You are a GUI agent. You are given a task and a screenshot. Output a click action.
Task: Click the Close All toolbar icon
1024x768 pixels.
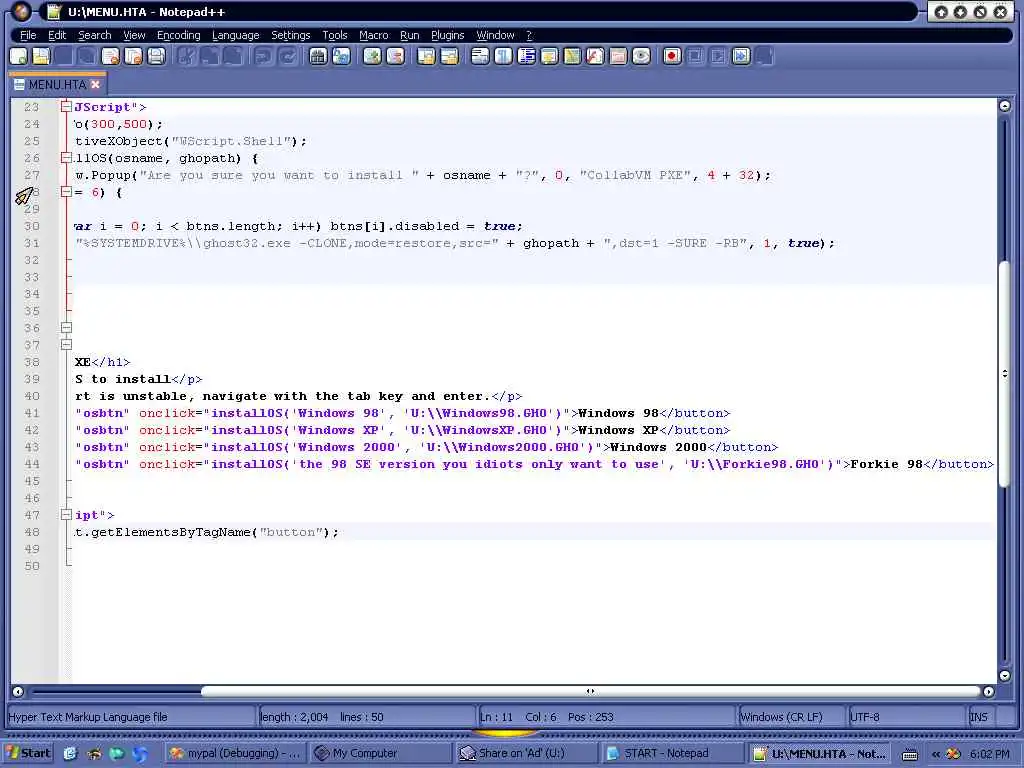click(133, 56)
